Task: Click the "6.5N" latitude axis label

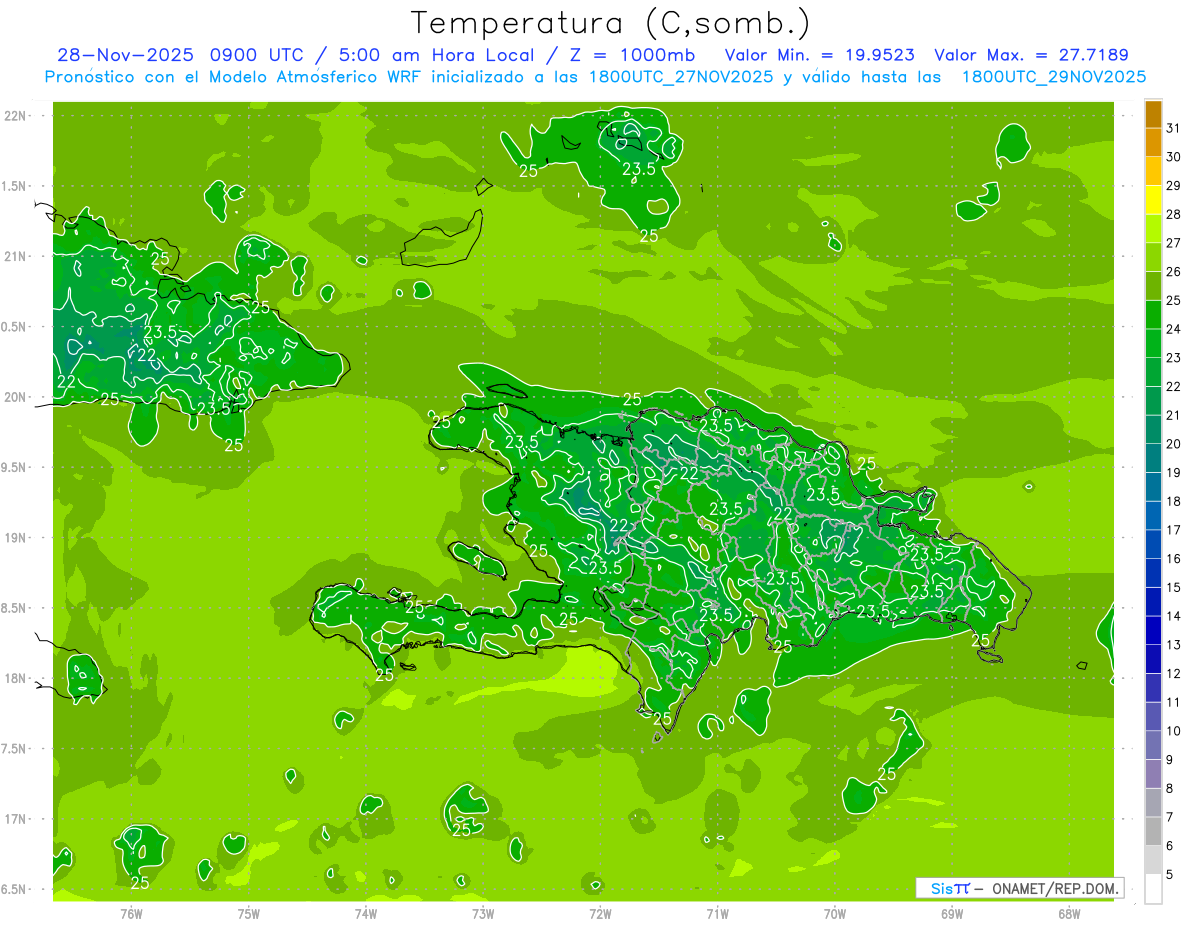Action: point(14,889)
